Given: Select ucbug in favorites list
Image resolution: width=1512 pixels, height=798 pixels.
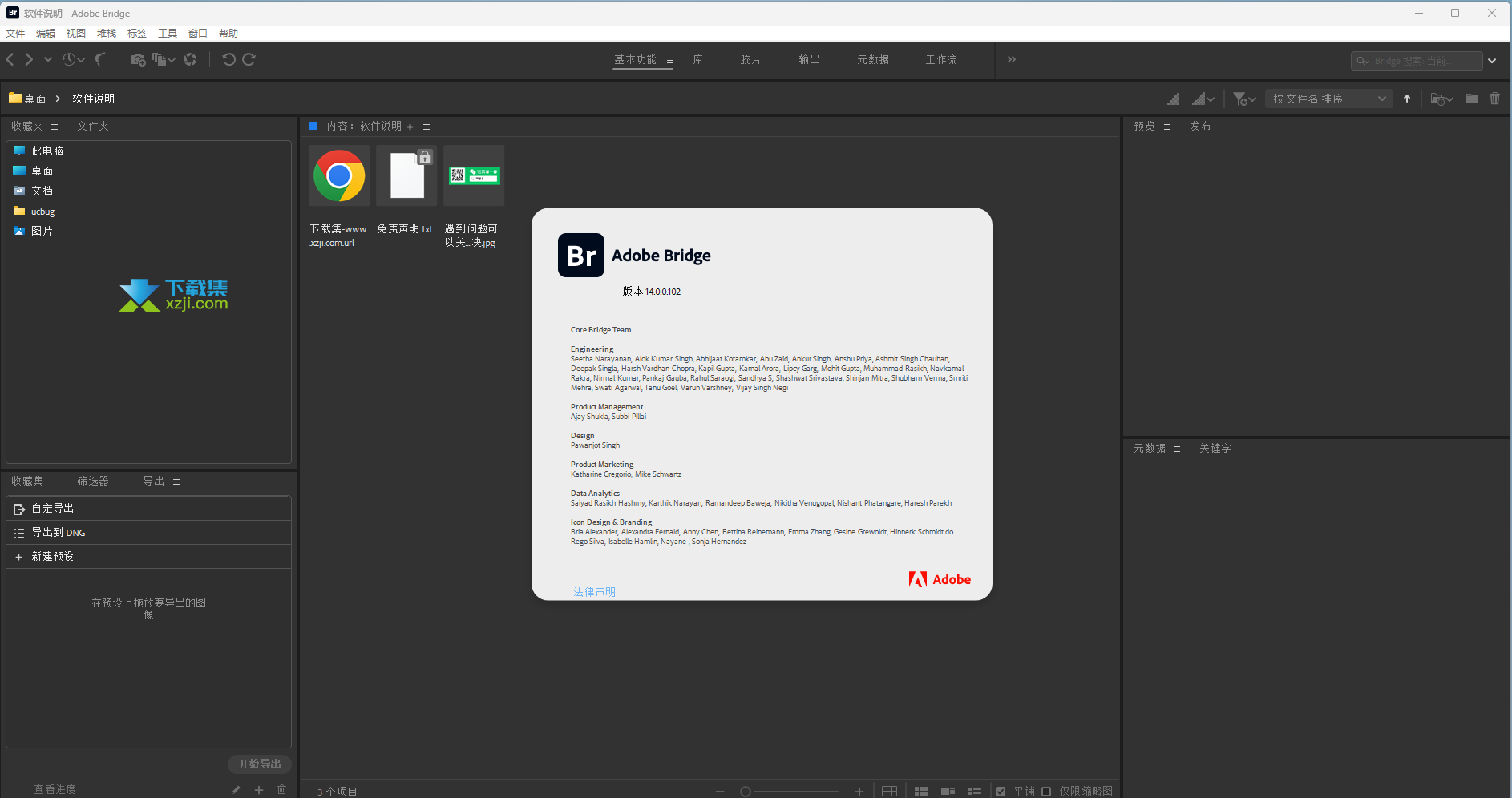Looking at the screenshot, I should [43, 212].
